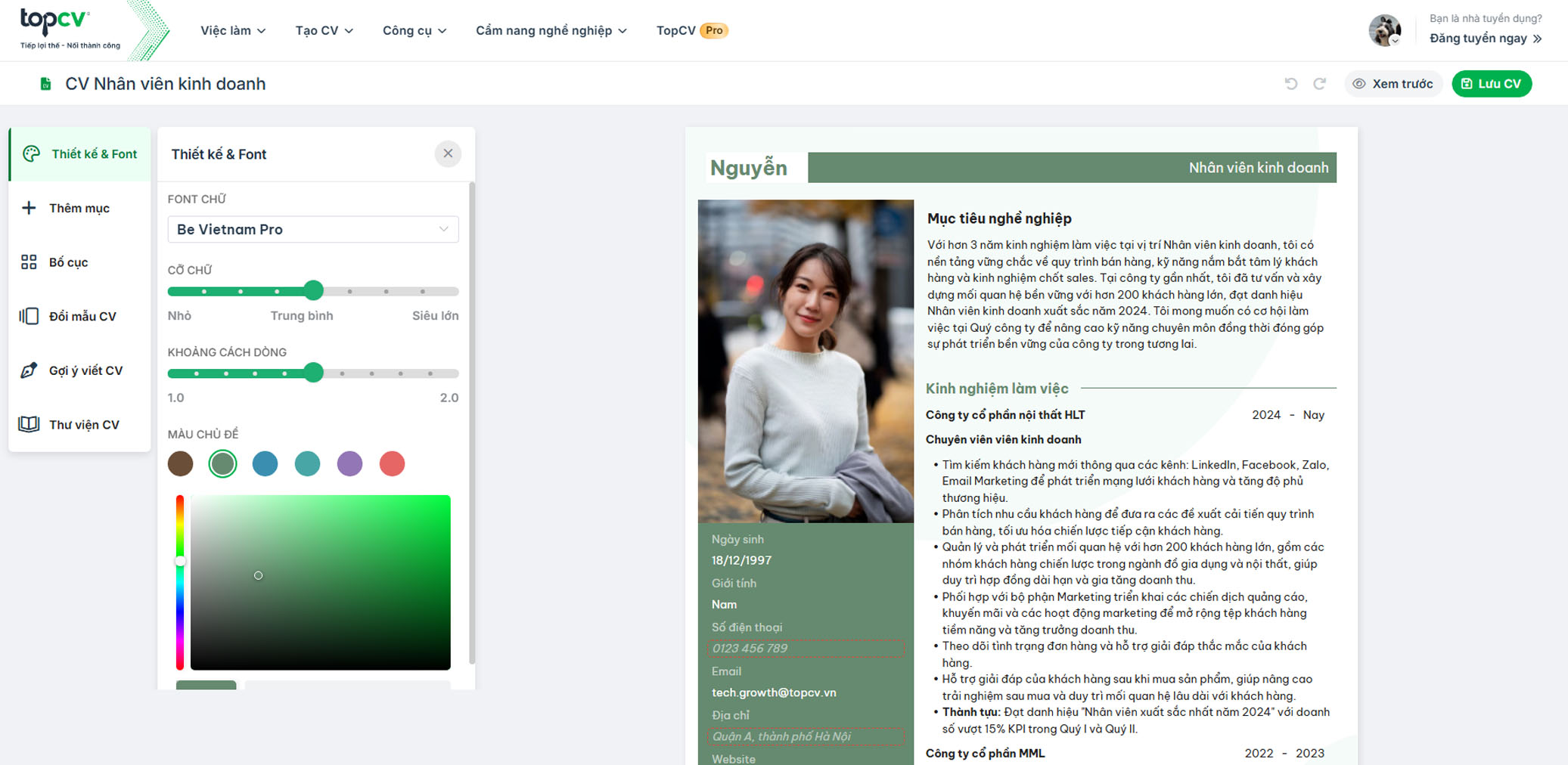This screenshot has height=765, width=1568.
Task: Click the template icon for Đổi mẫu CV
Action: point(29,316)
